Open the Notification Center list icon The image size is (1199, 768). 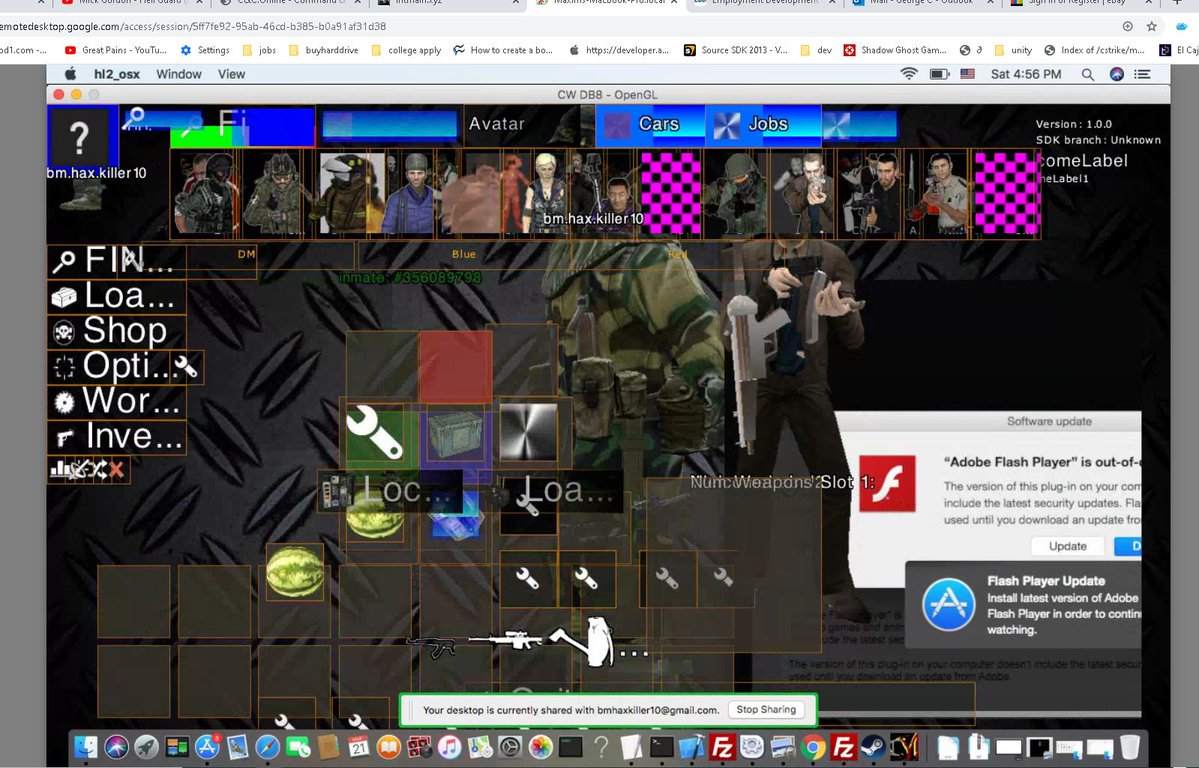tap(1142, 74)
